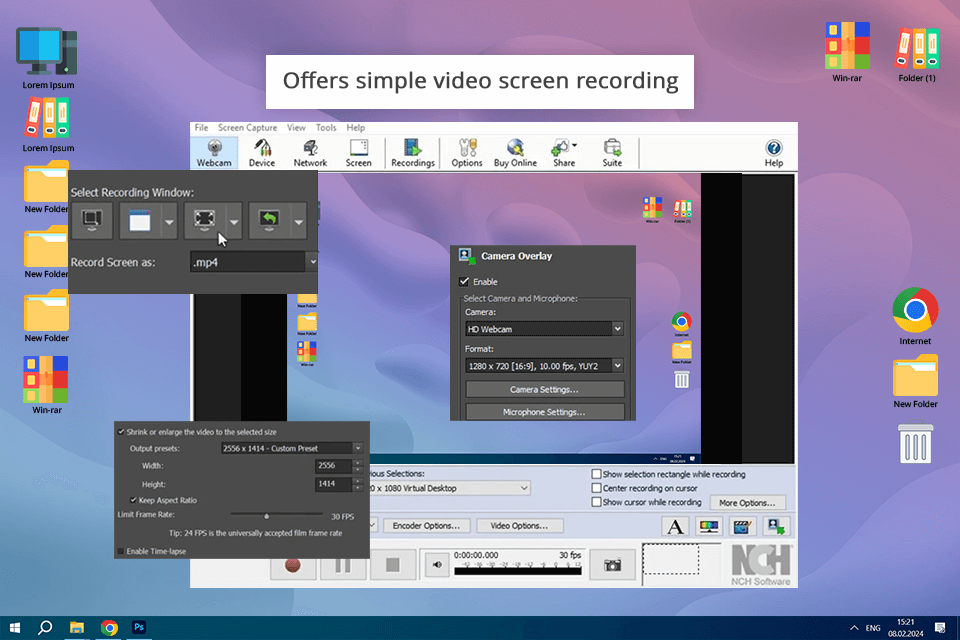Click the Camera Settings button
This screenshot has width=960, height=640.
(x=544, y=389)
